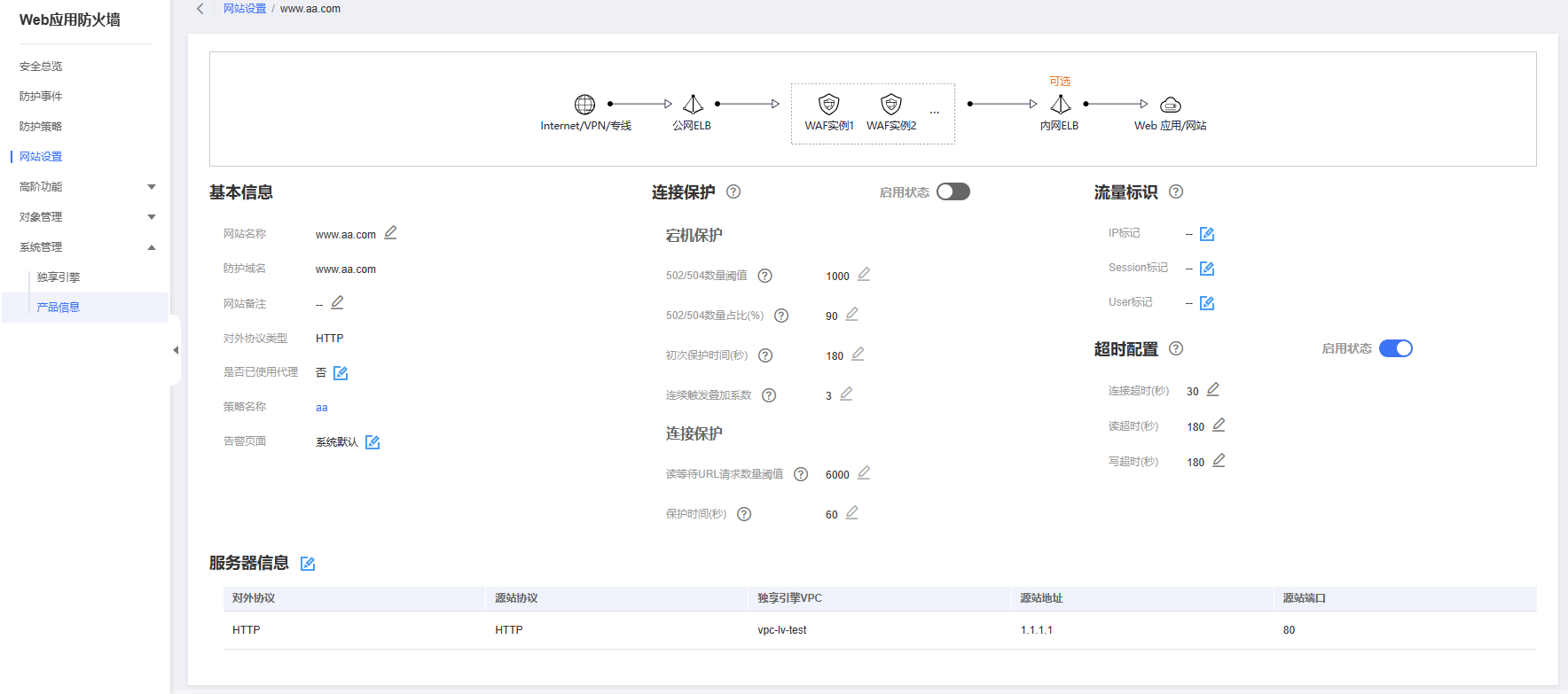Screen dimensions: 1568x694
Task: Click the edit icon beside 服务器信息
Action: point(308,564)
